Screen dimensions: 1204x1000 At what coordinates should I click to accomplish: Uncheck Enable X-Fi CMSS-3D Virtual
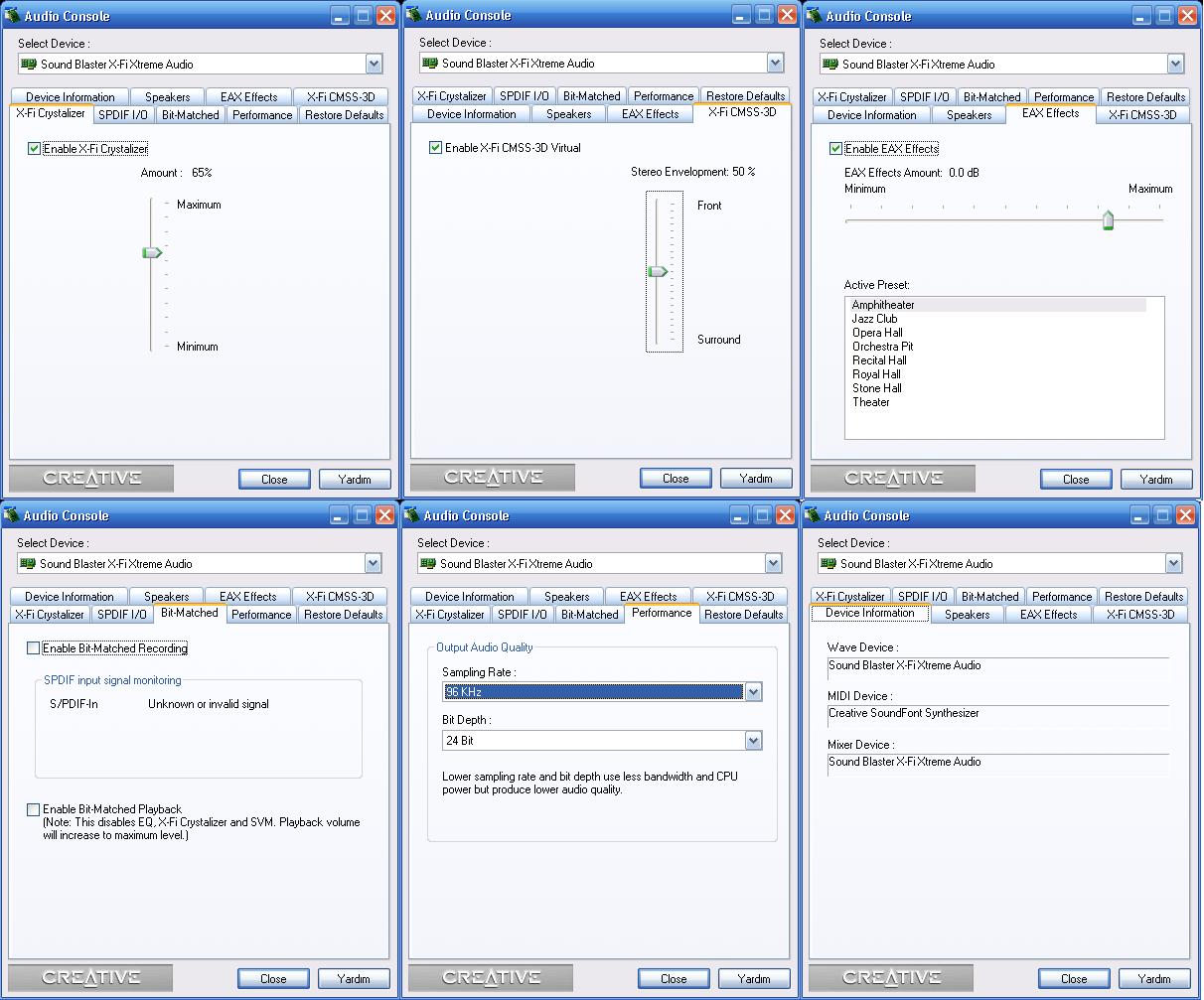coord(435,148)
